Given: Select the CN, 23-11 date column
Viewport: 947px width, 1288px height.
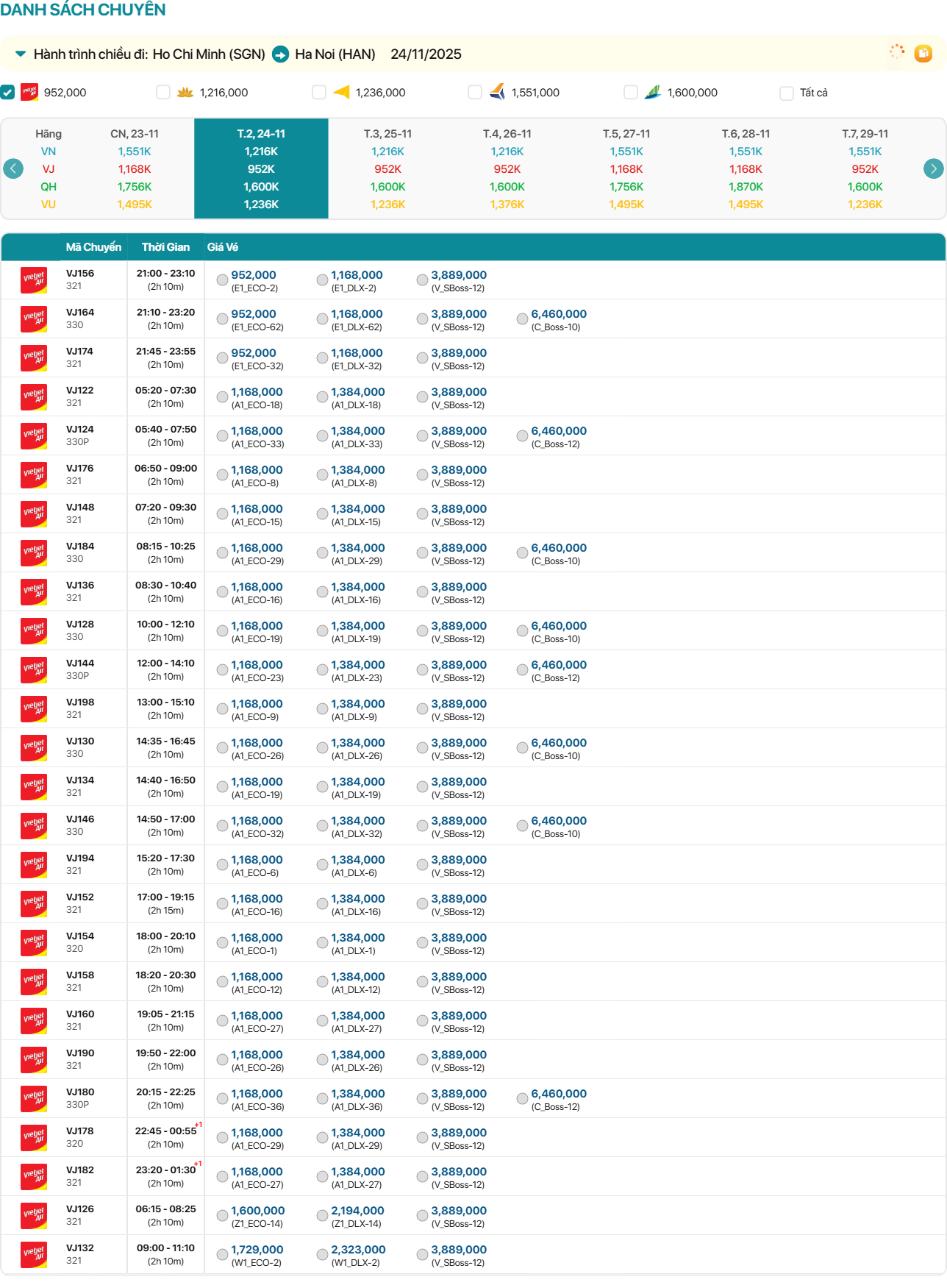Looking at the screenshot, I should click(135, 168).
